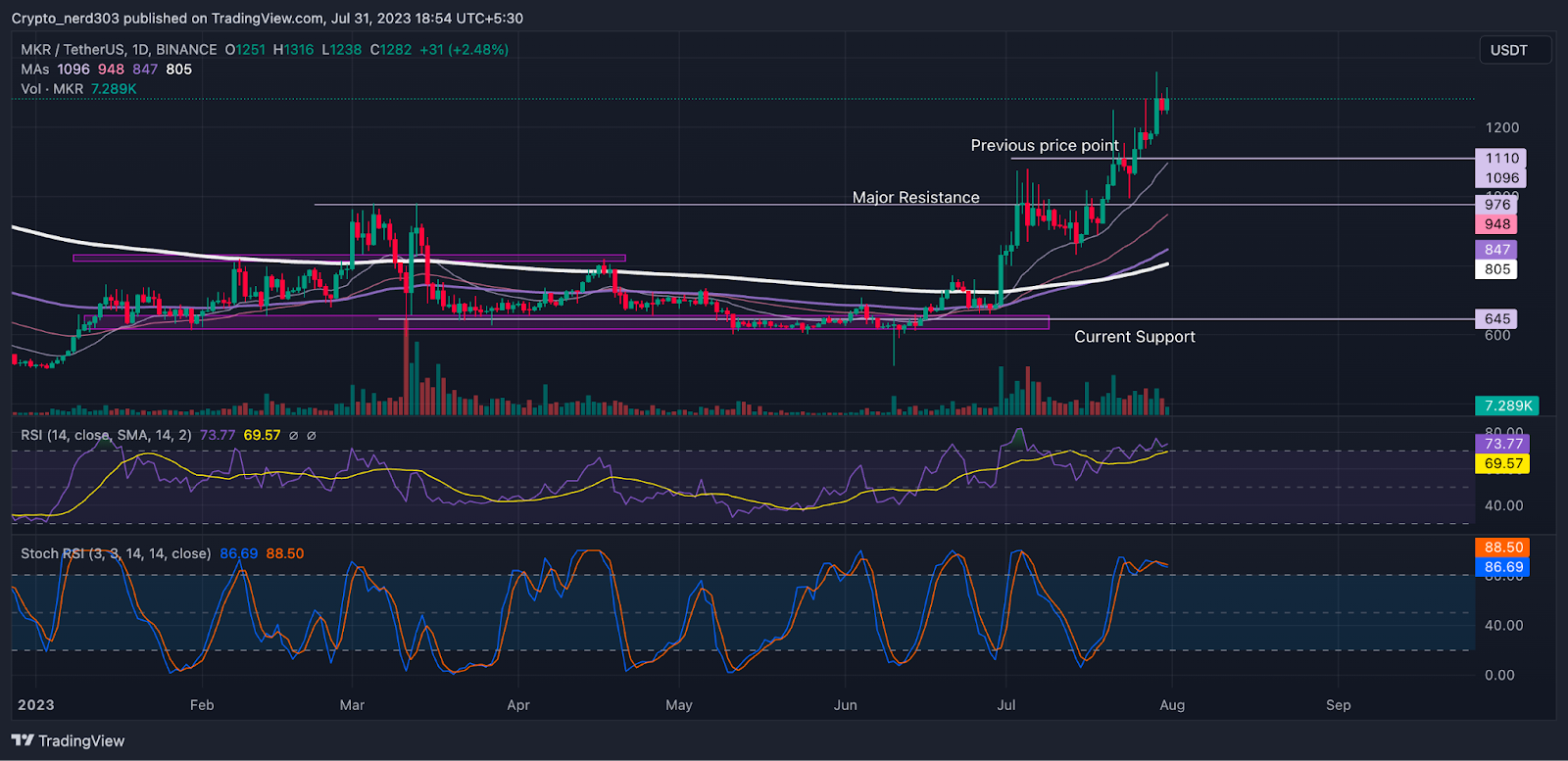Click the TradingView wordmark text
1568x761 pixels.
(x=81, y=740)
